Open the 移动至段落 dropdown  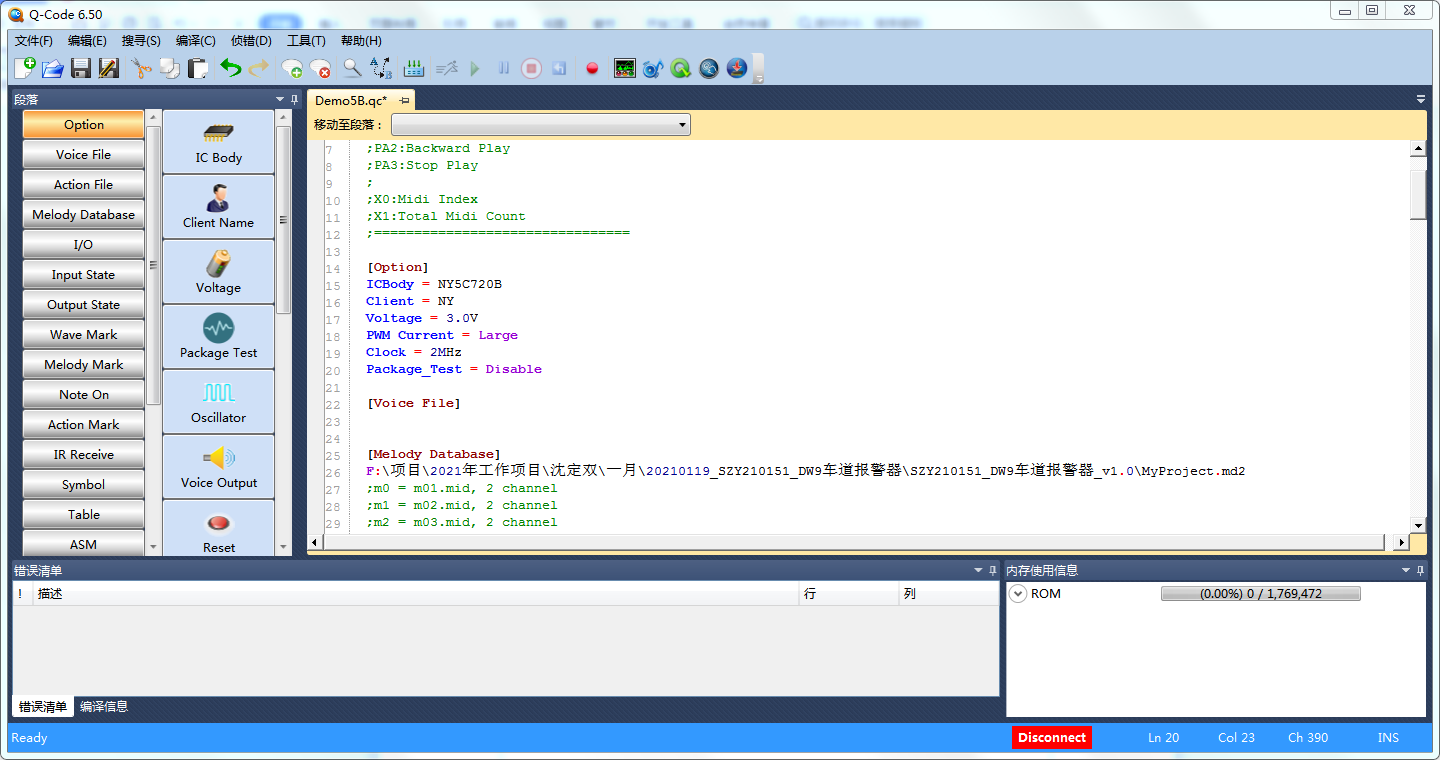(540, 125)
